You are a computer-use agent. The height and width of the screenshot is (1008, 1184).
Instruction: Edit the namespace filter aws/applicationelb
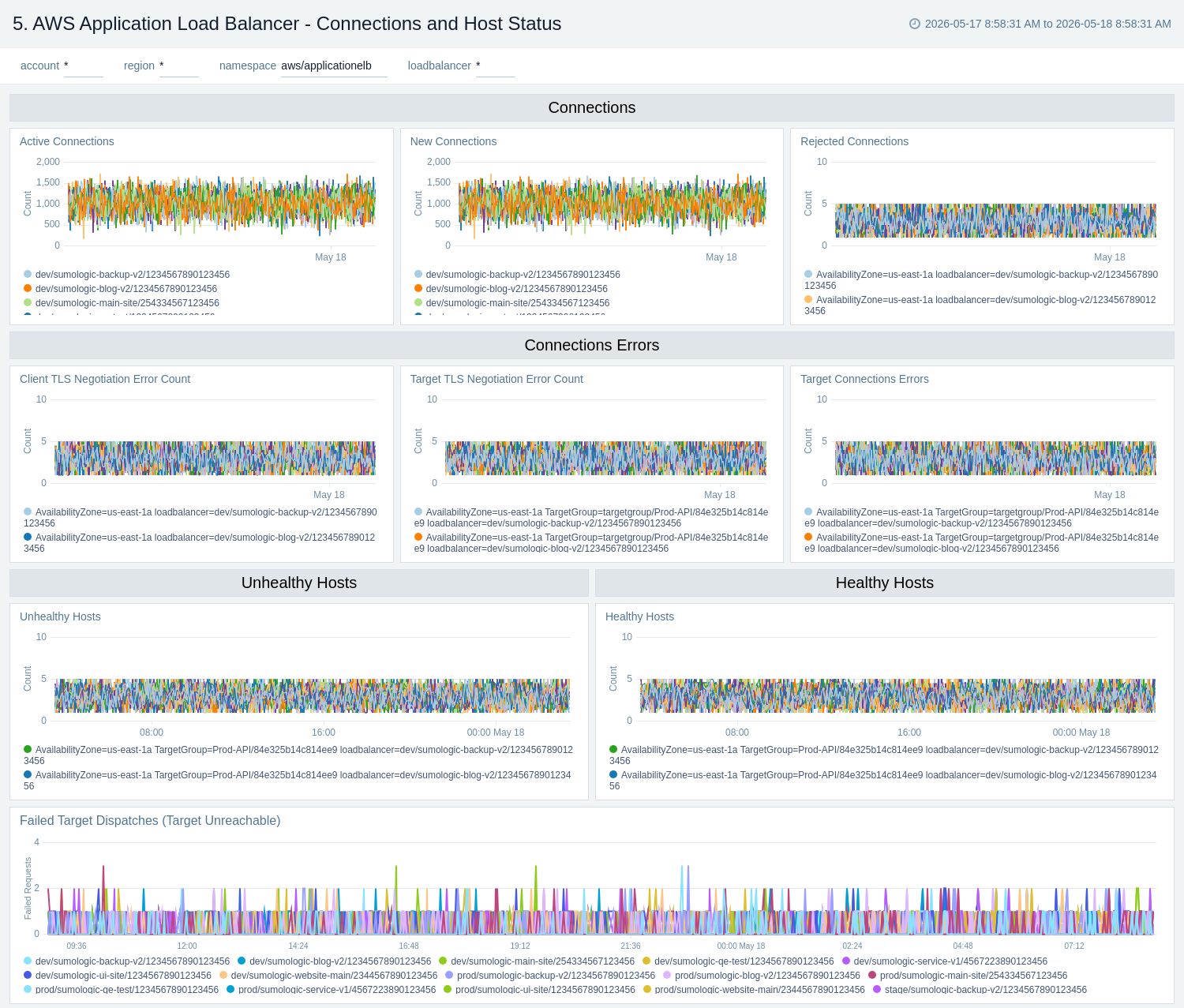334,66
